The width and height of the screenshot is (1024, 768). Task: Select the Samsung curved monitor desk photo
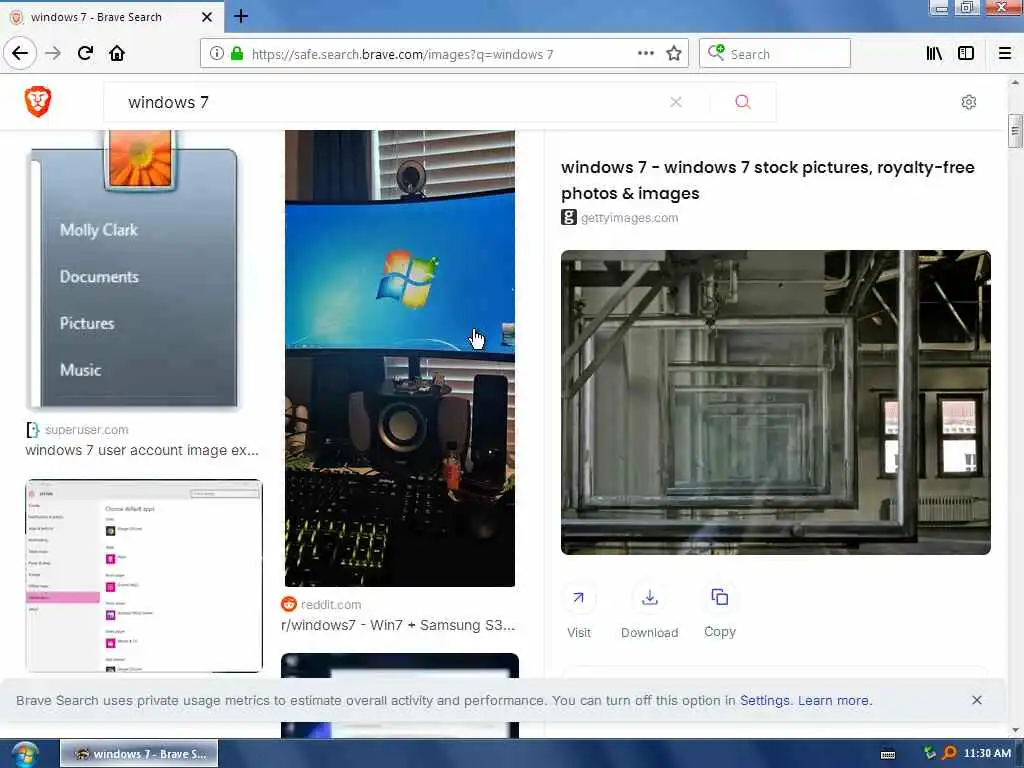click(400, 358)
